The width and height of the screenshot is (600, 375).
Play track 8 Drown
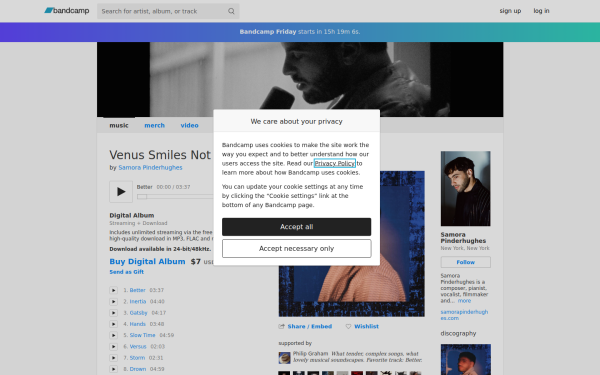tap(113, 369)
